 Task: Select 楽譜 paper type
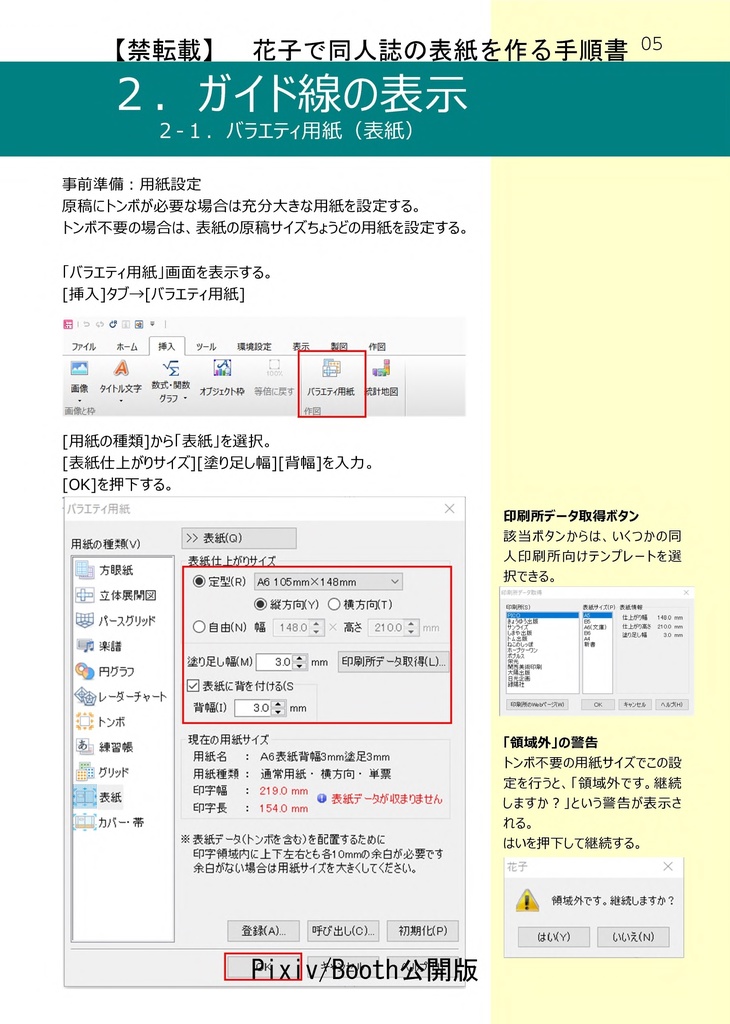99,646
